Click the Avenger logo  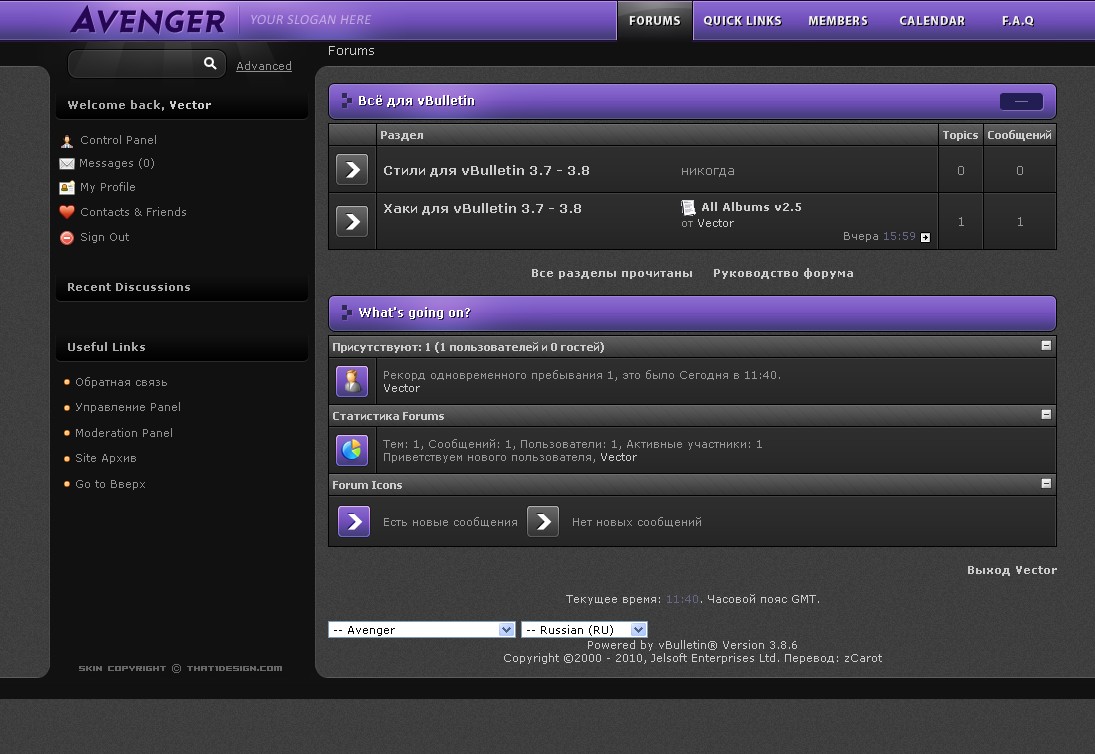tap(148, 20)
